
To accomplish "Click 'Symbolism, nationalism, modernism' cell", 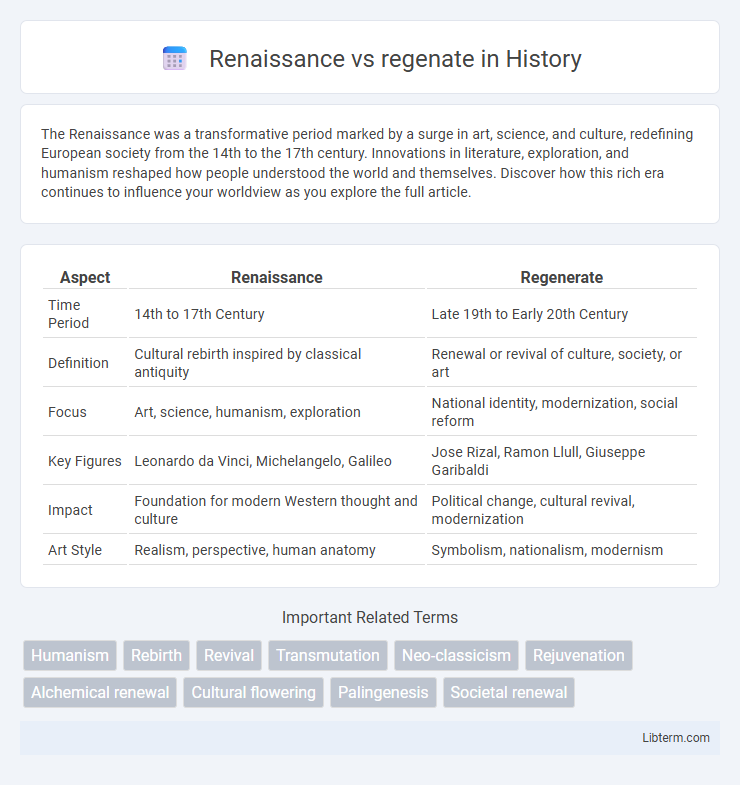I will (562, 550).
